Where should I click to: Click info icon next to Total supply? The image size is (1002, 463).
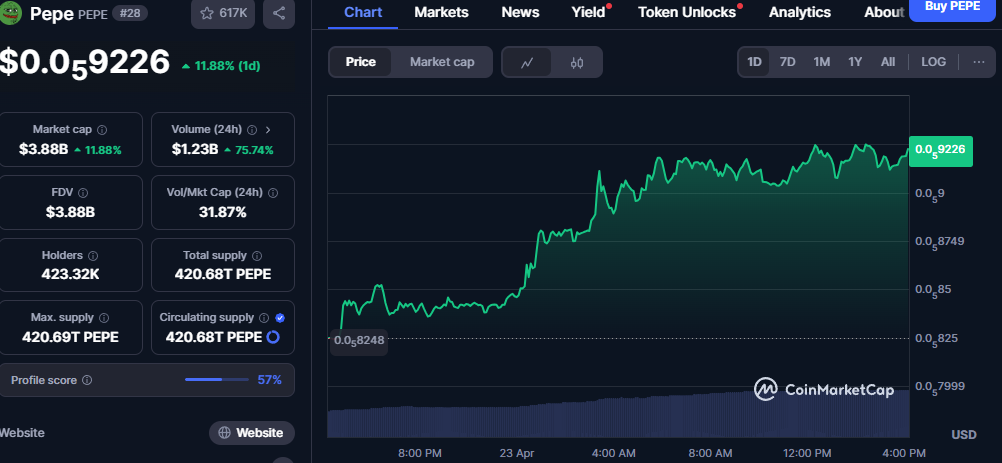pyautogui.click(x=257, y=255)
